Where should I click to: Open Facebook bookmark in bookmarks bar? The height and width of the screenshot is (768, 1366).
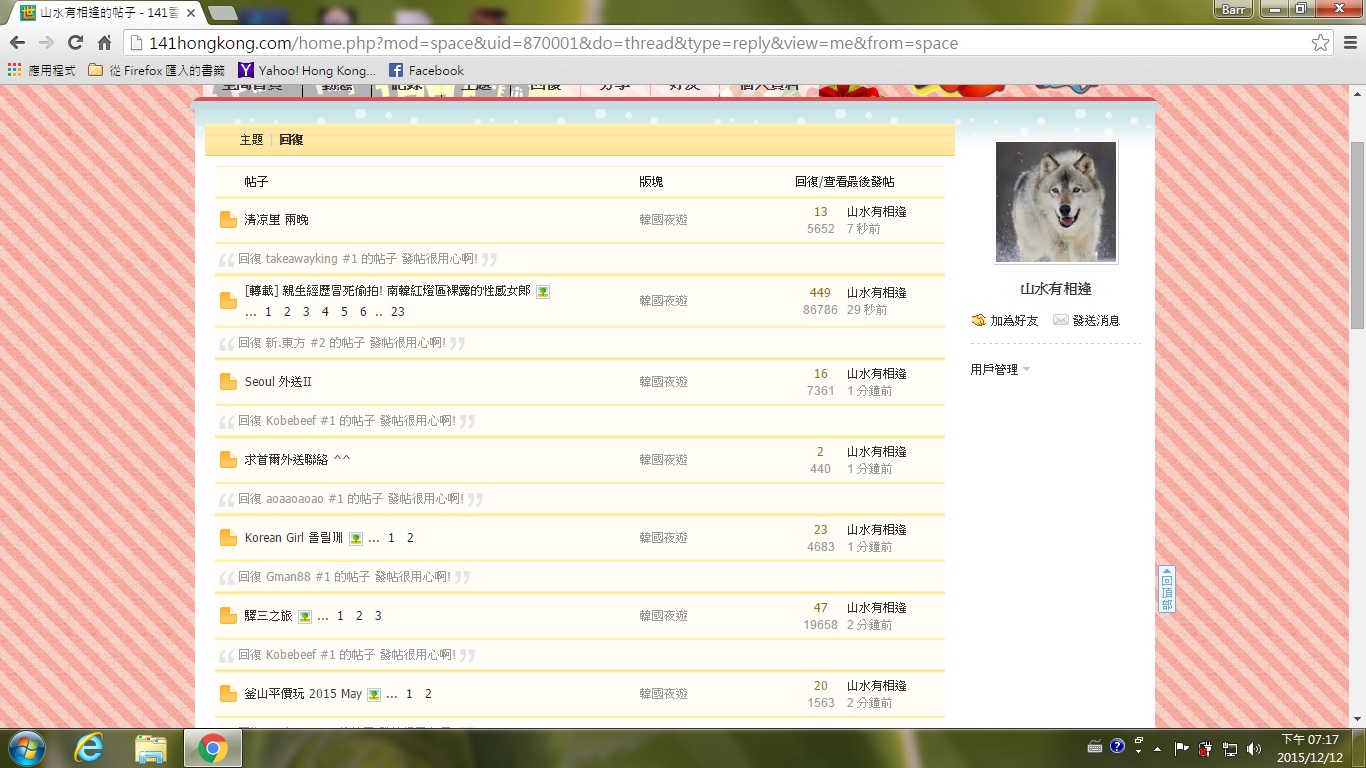(426, 71)
